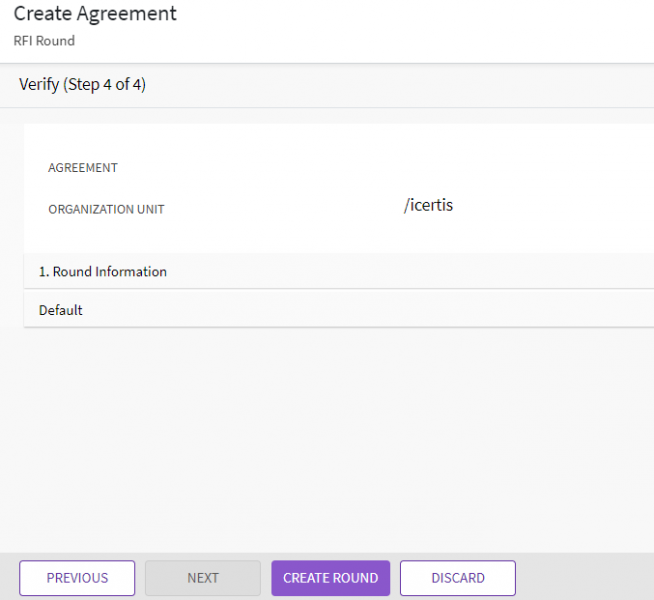Click the RFI Round subtitle text
The width and height of the screenshot is (654, 600).
(44, 41)
